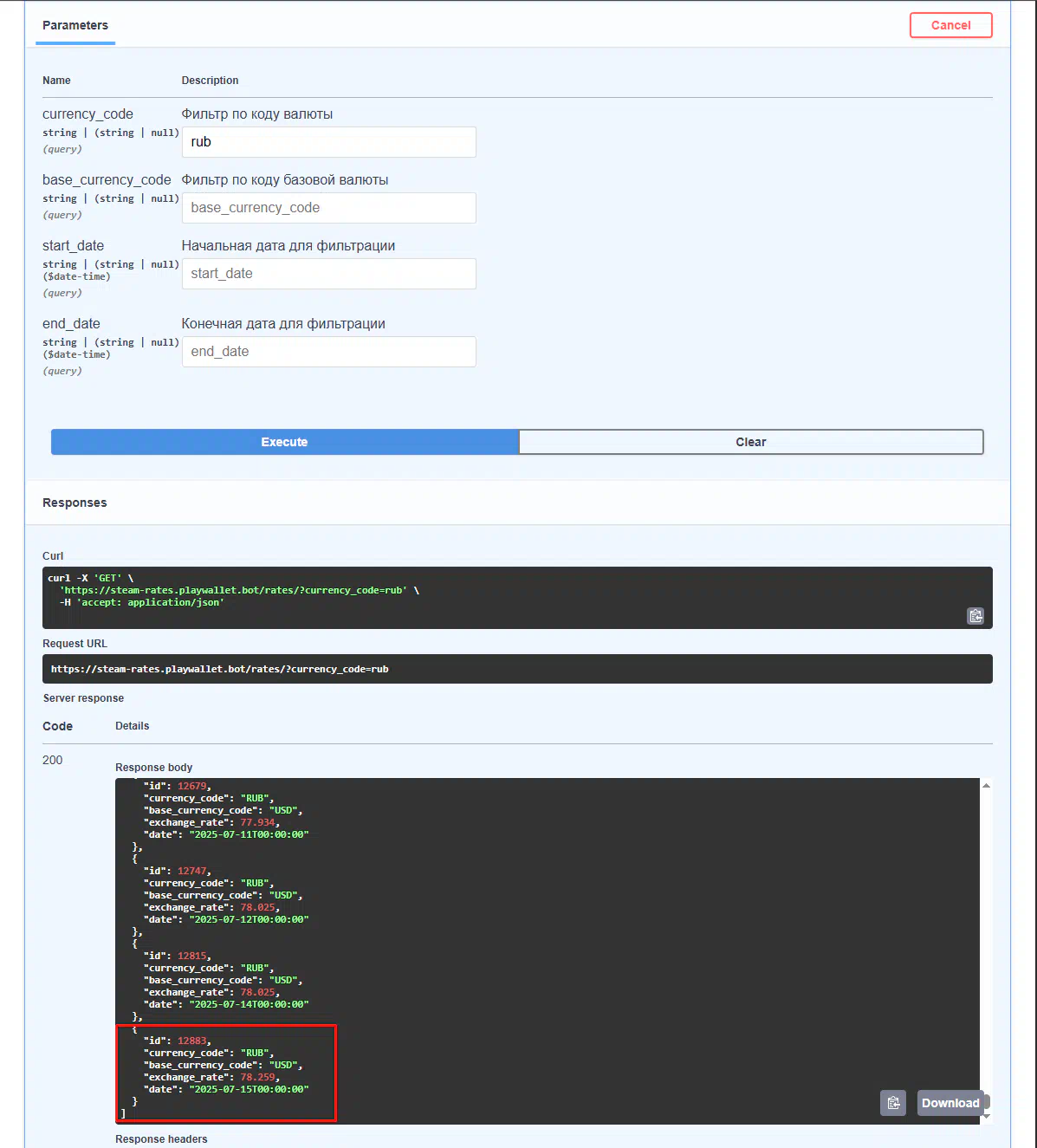The height and width of the screenshot is (1148, 1037).
Task: Click the base_currency_code parameter name
Action: (107, 180)
